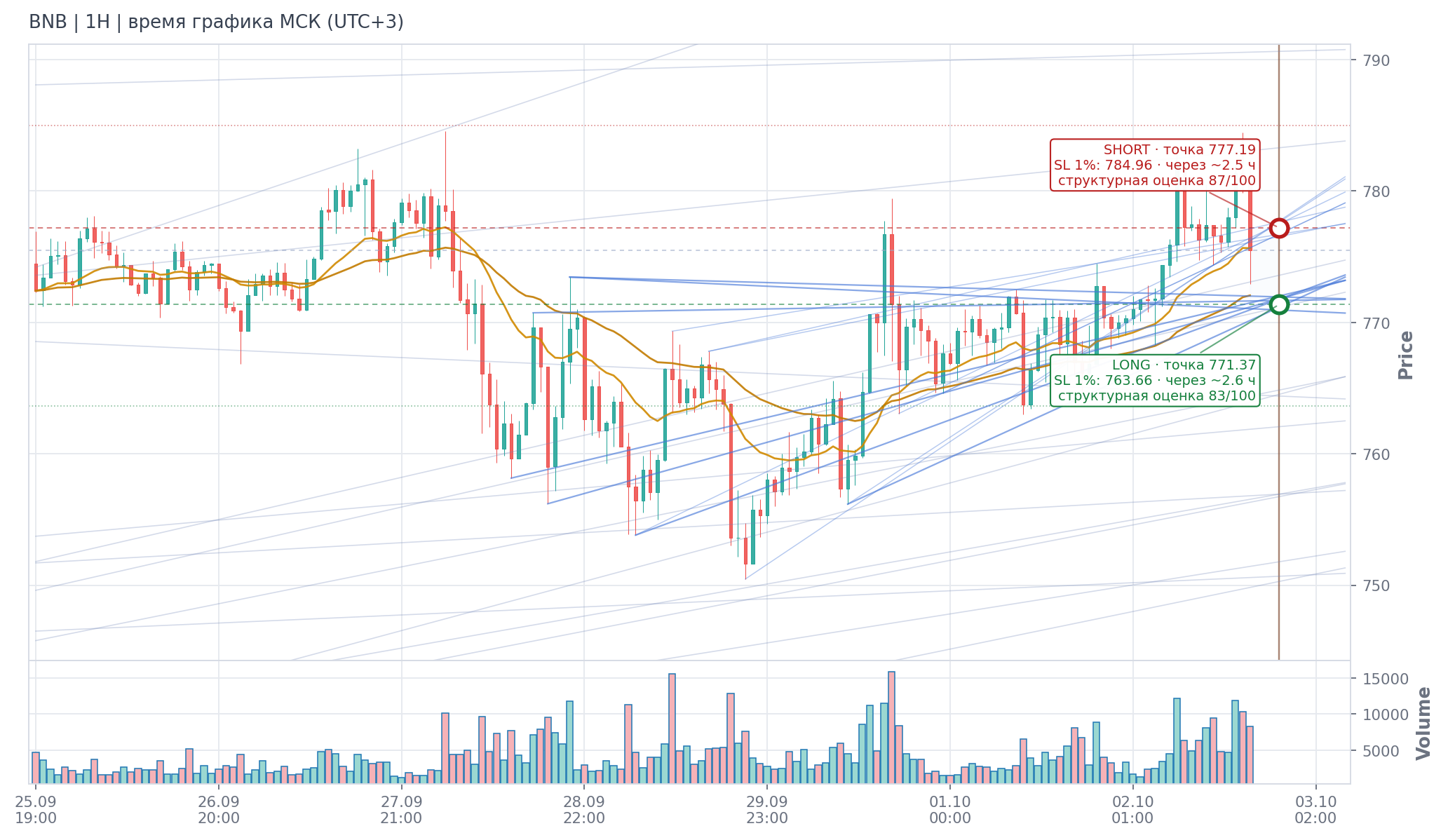Click the 5000 volume axis label
Image resolution: width=1448 pixels, height=840 pixels.
[1381, 751]
